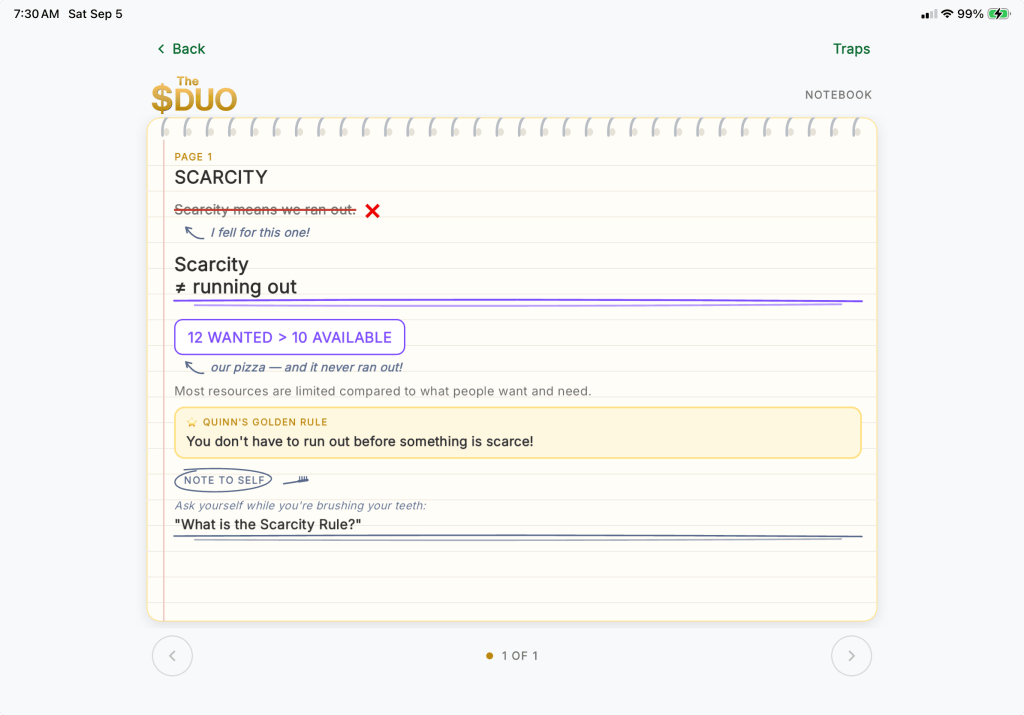1024x715 pixels.
Task: Tap the battery status icon
Action: coord(999,14)
